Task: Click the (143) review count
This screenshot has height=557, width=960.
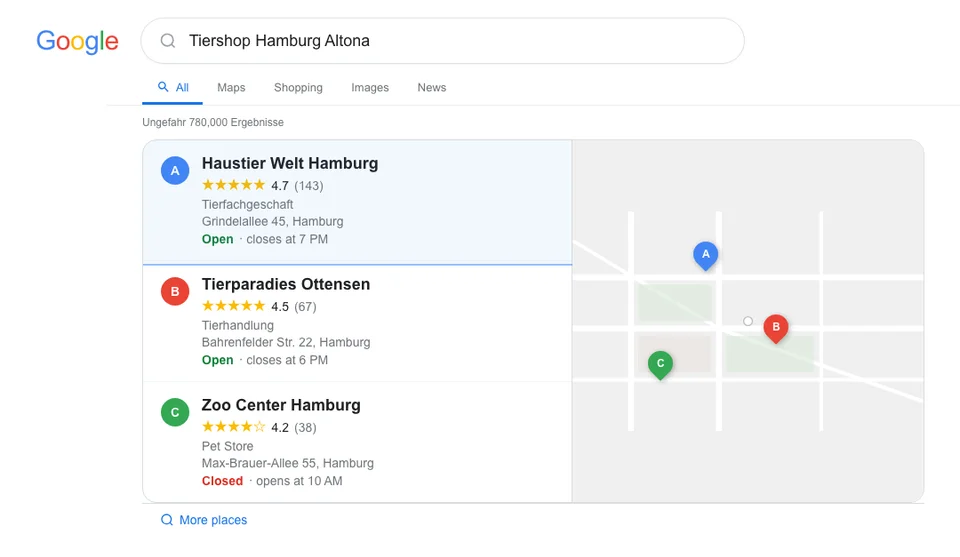Action: (309, 185)
